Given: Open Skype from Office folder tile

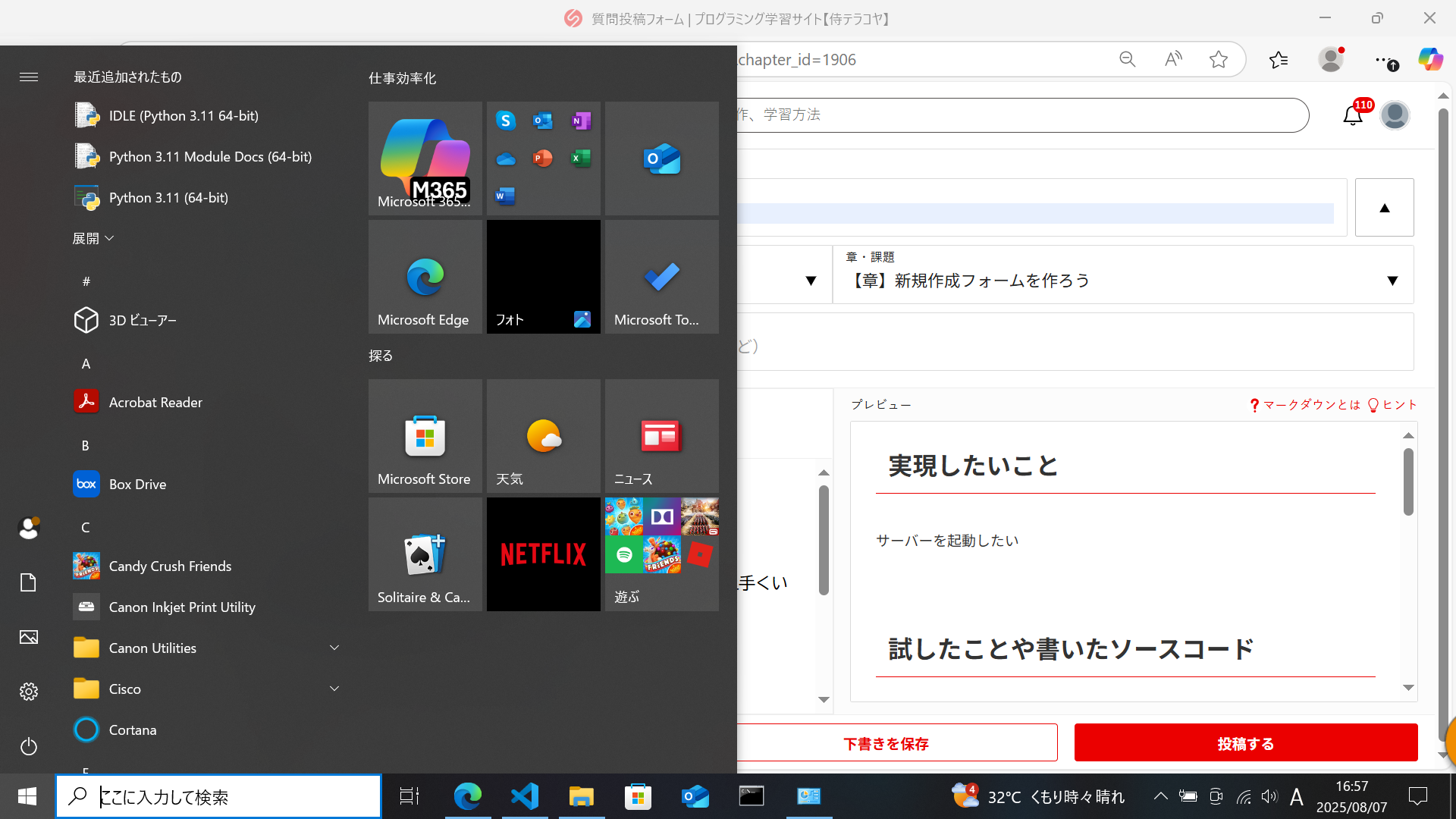Looking at the screenshot, I should pos(506,120).
